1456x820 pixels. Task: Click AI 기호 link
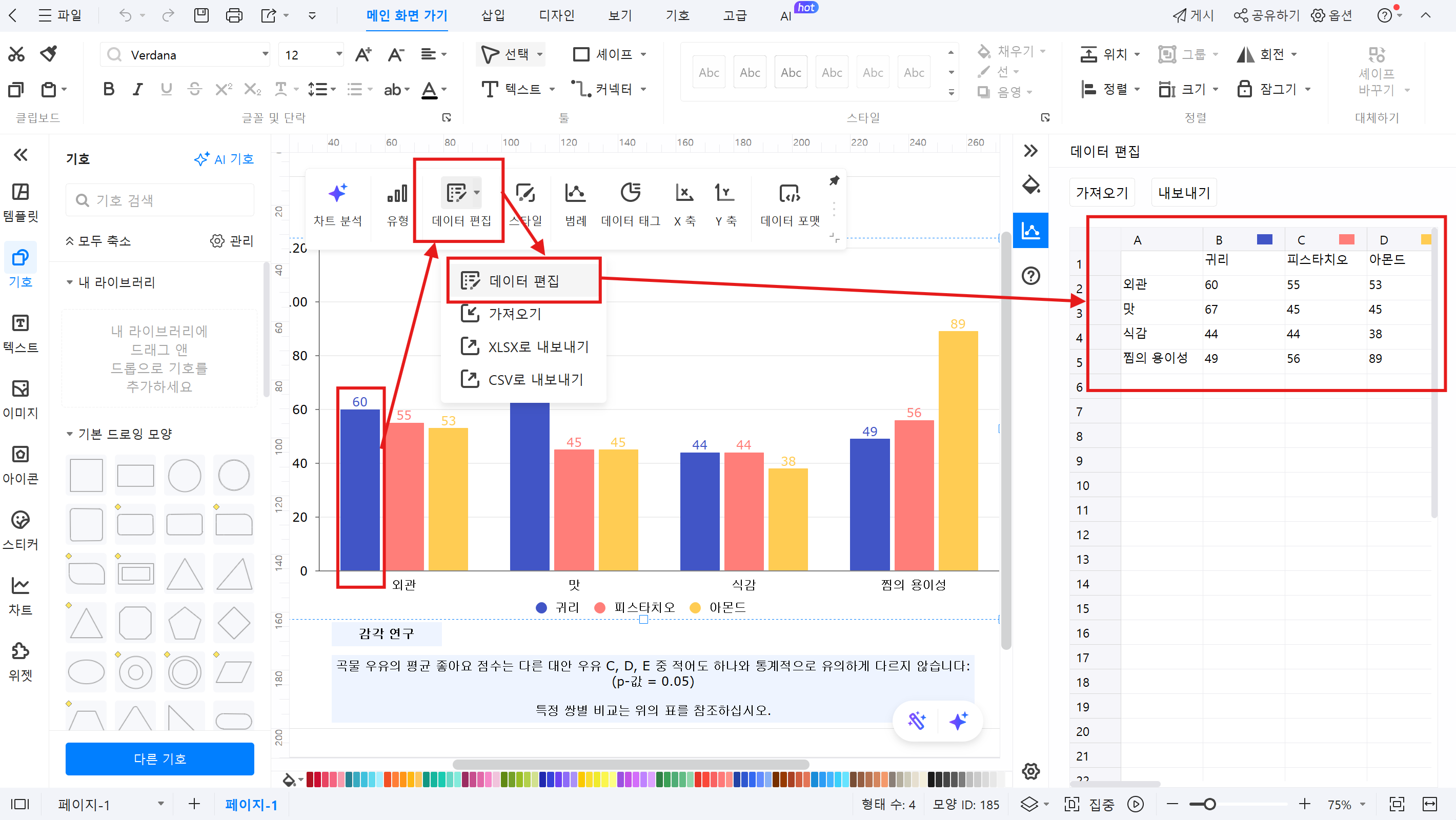click(224, 159)
